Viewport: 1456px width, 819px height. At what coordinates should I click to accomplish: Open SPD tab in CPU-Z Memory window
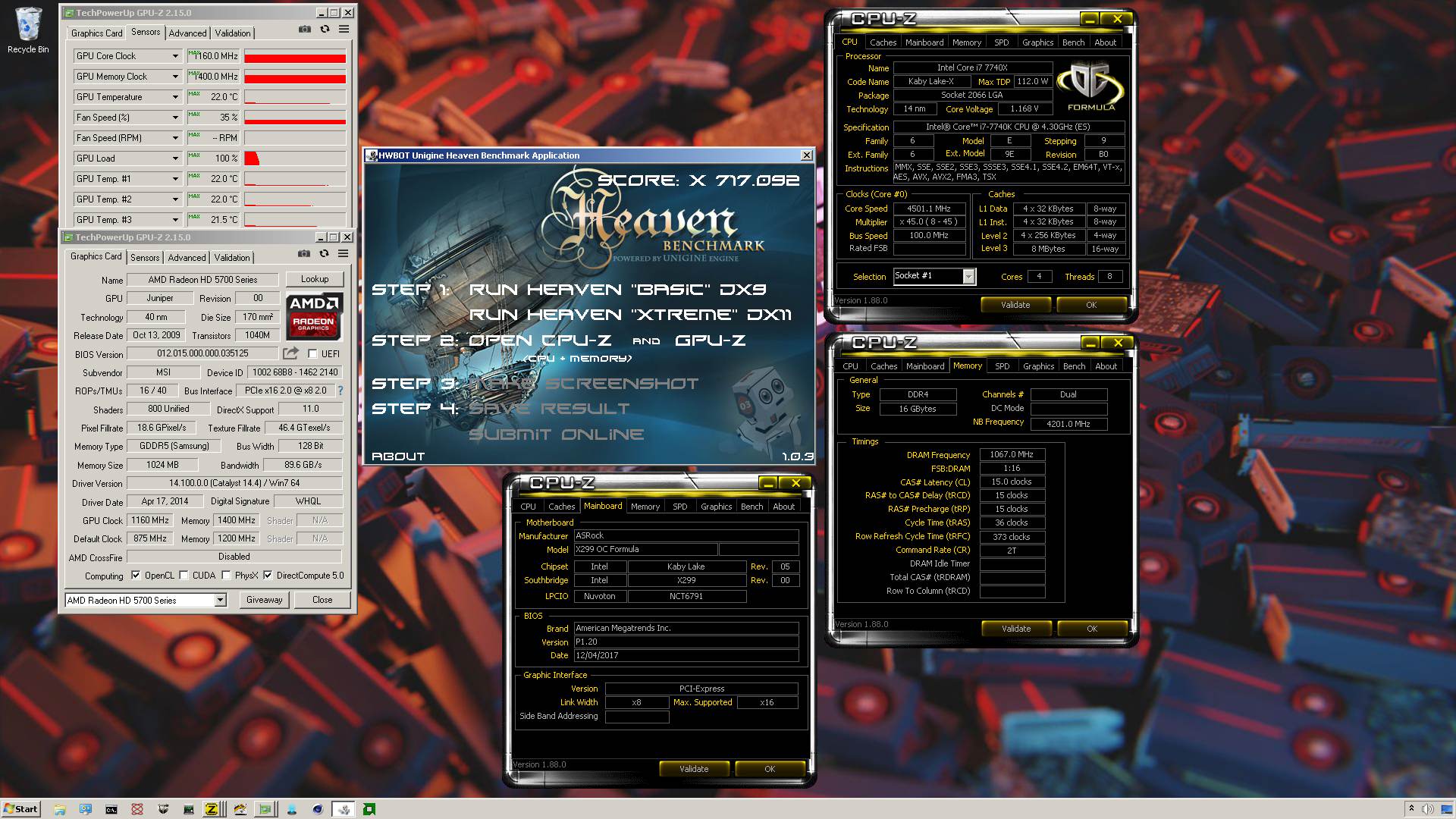coord(1002,366)
